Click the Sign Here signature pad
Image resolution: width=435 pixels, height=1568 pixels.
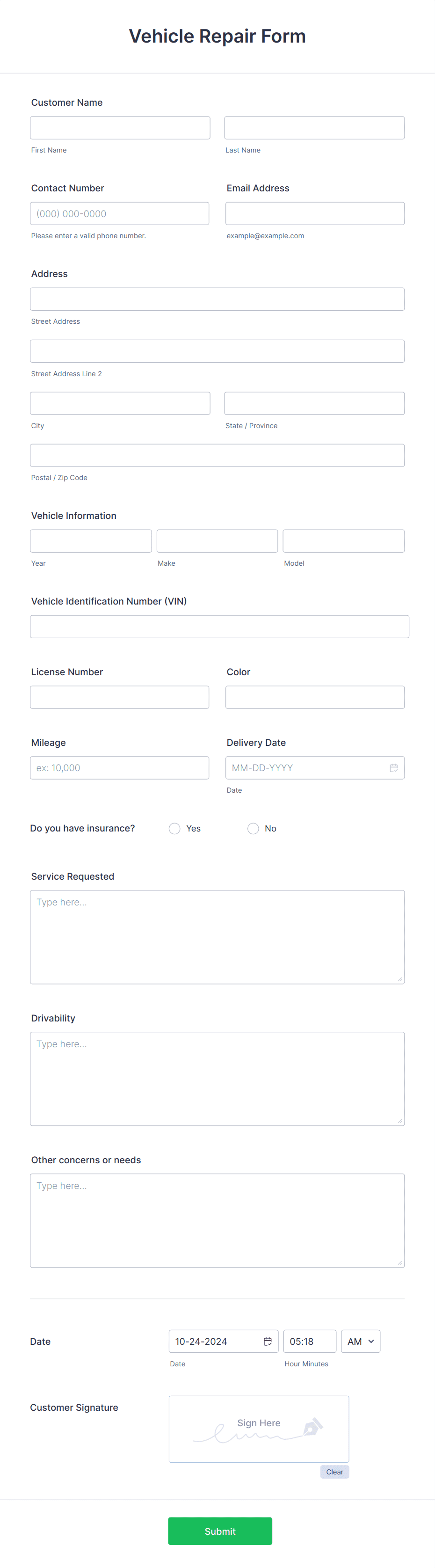(259, 1429)
